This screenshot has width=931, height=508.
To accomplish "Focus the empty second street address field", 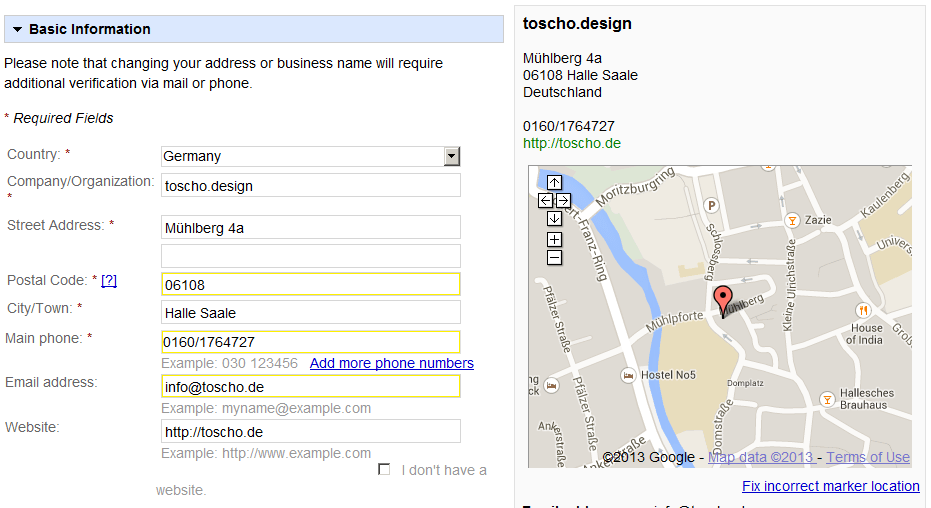I will click(311, 256).
